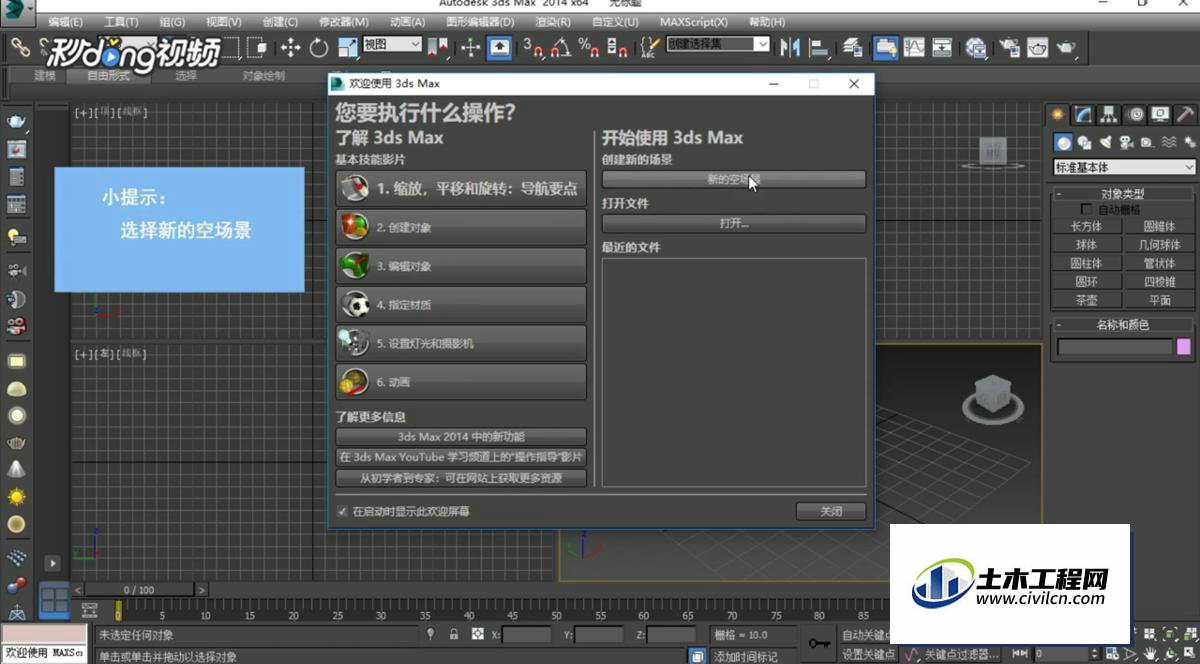Open the Modify command panel tab
The width and height of the screenshot is (1200, 664).
point(1083,114)
